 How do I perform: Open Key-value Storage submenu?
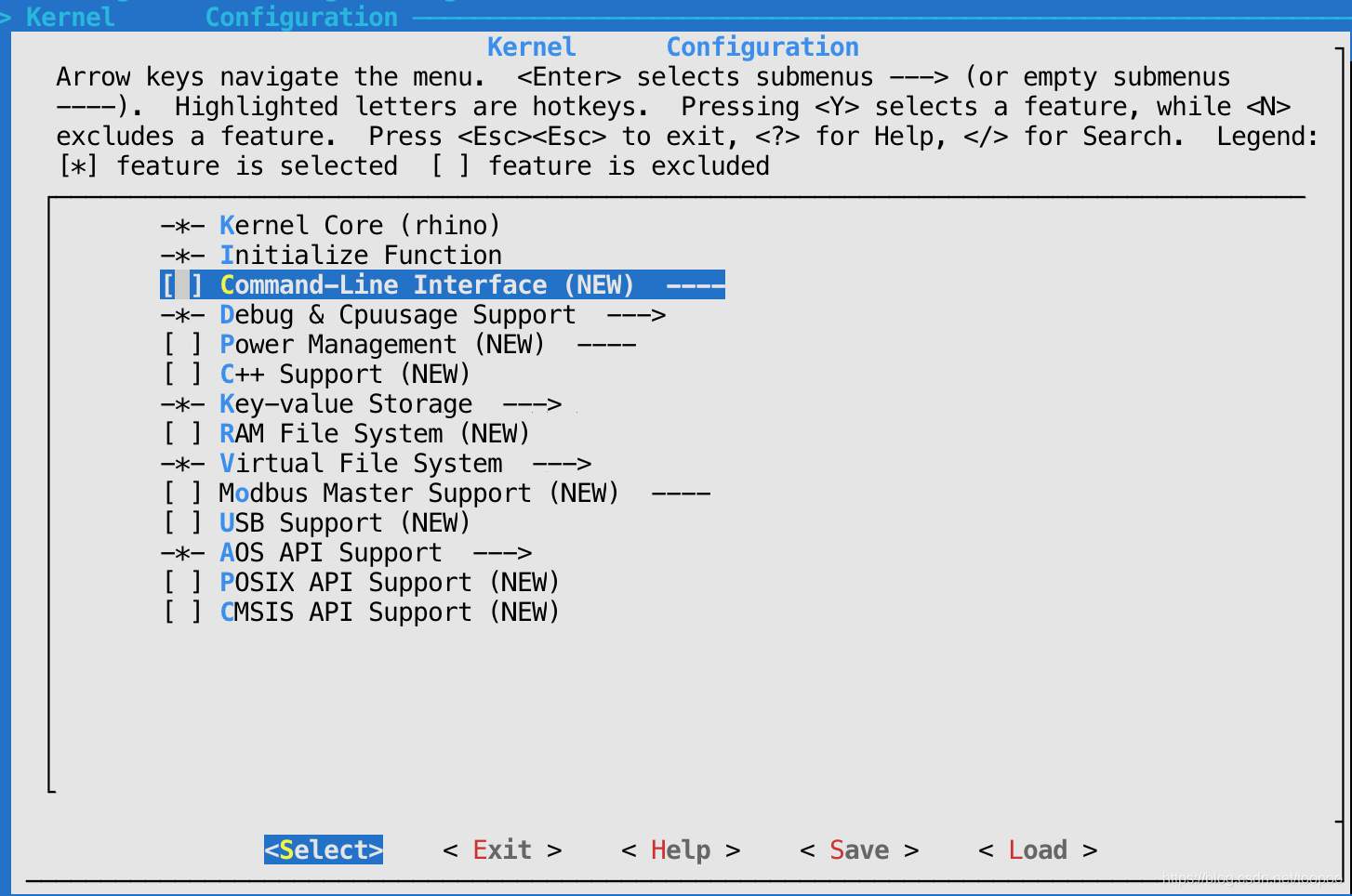pos(361,404)
